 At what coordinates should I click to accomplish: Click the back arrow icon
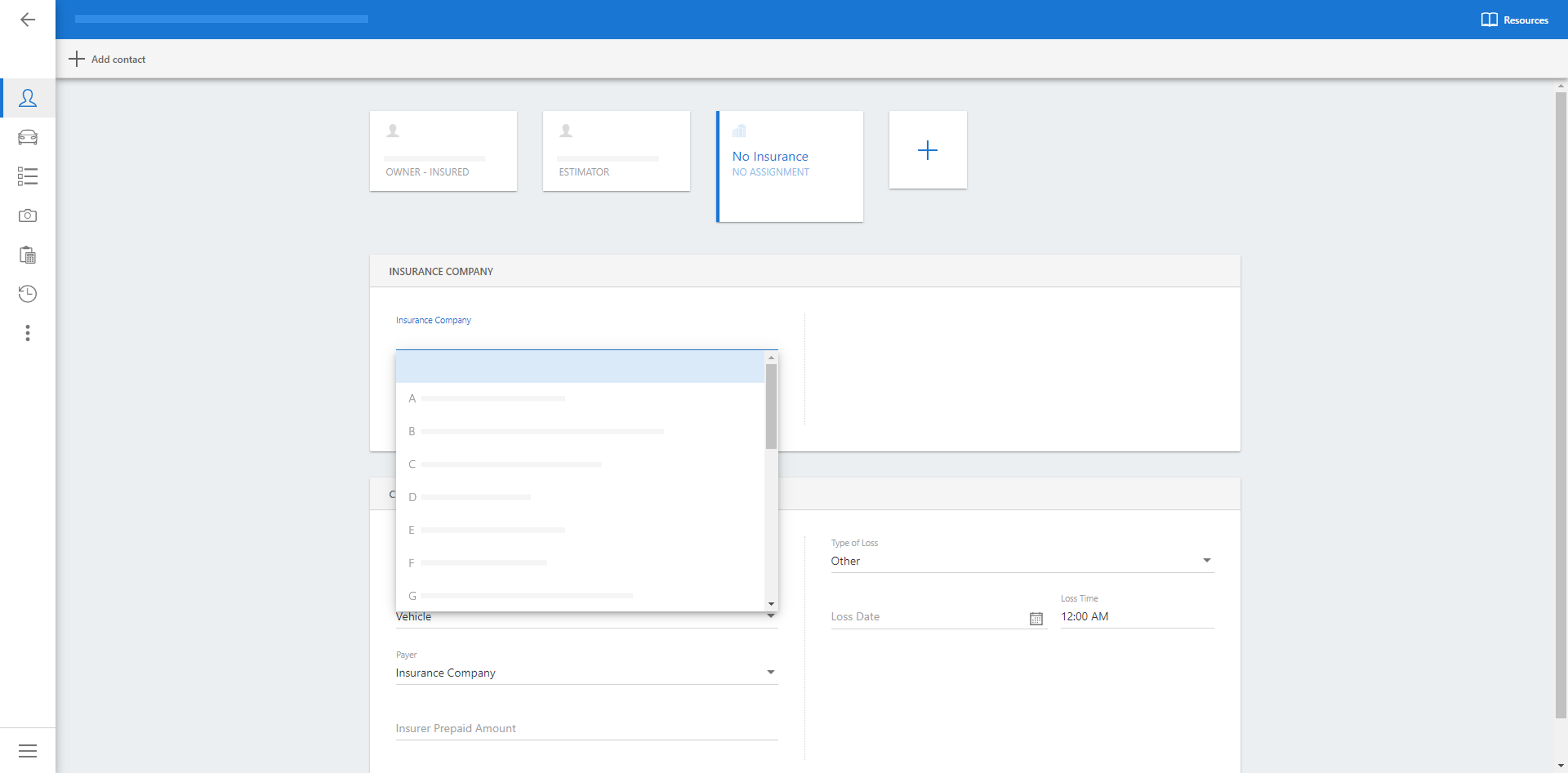pyautogui.click(x=27, y=19)
